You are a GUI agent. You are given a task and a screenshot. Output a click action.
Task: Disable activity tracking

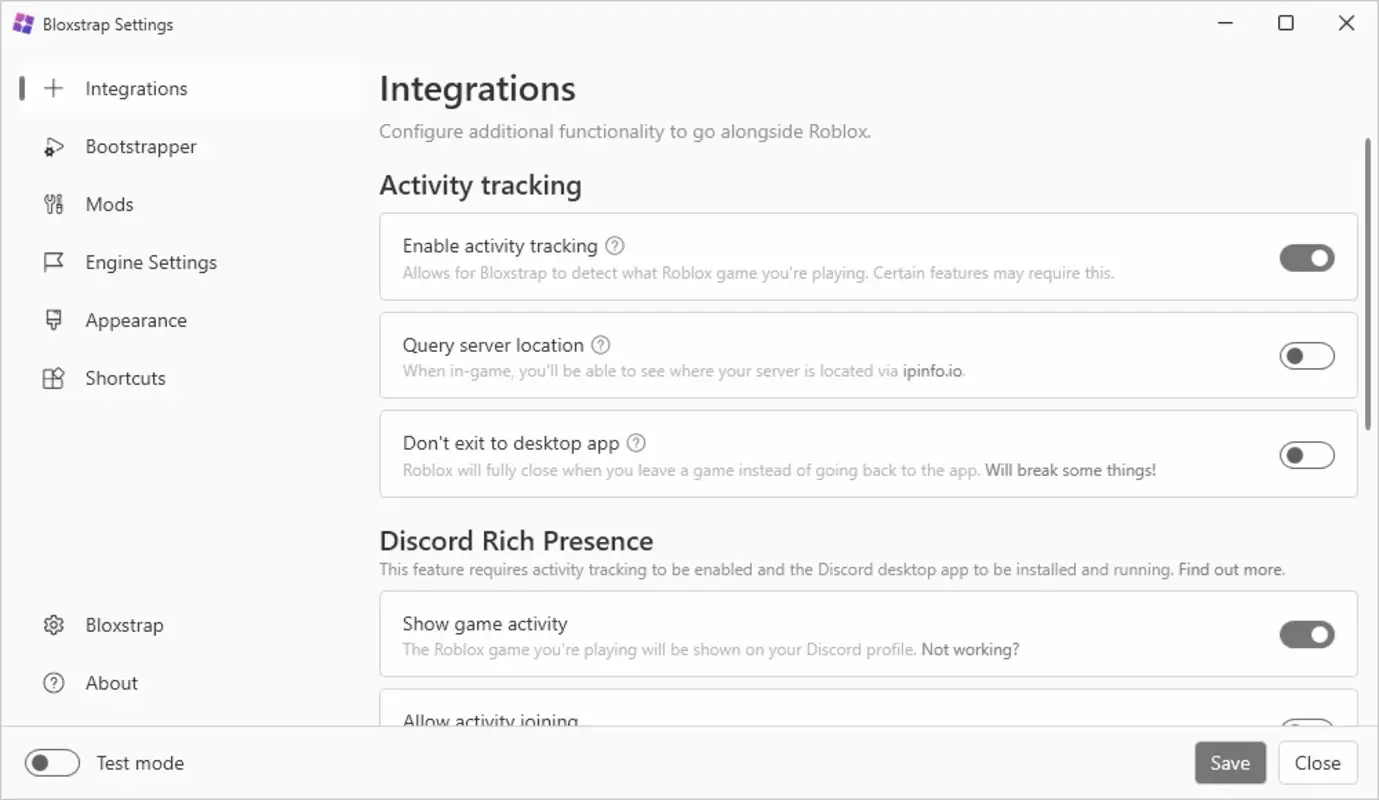(1307, 257)
